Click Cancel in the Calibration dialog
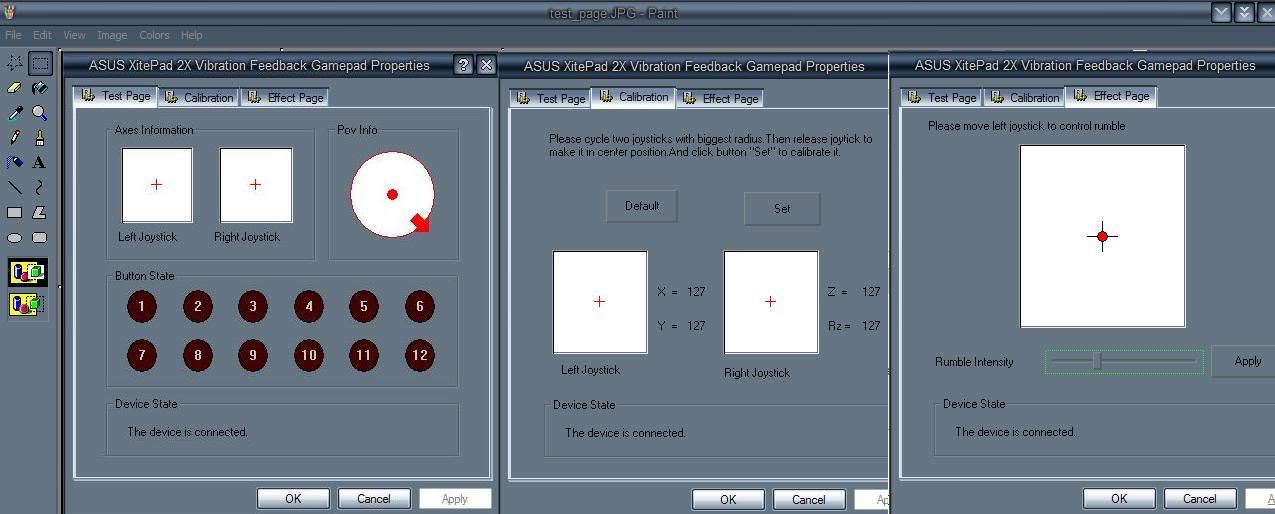Viewport: 1275px width, 514px height. (809, 499)
